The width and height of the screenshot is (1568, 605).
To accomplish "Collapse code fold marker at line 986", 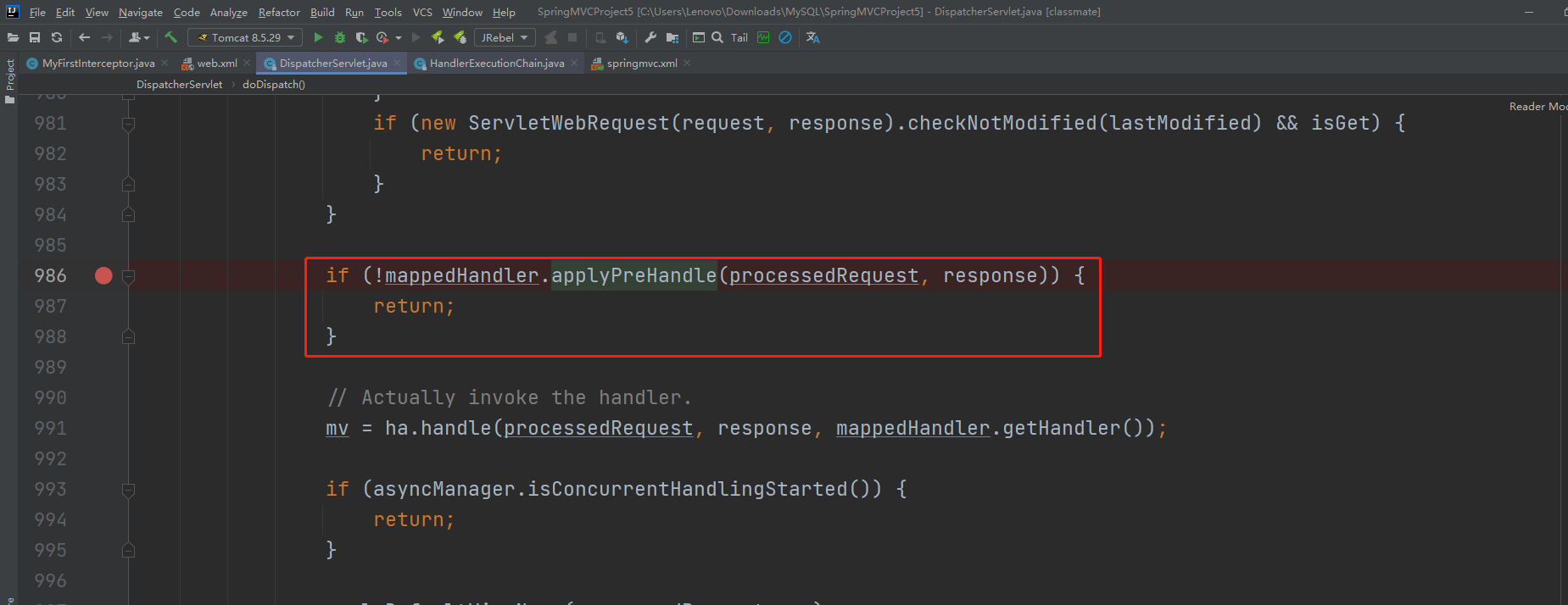I will click(128, 276).
